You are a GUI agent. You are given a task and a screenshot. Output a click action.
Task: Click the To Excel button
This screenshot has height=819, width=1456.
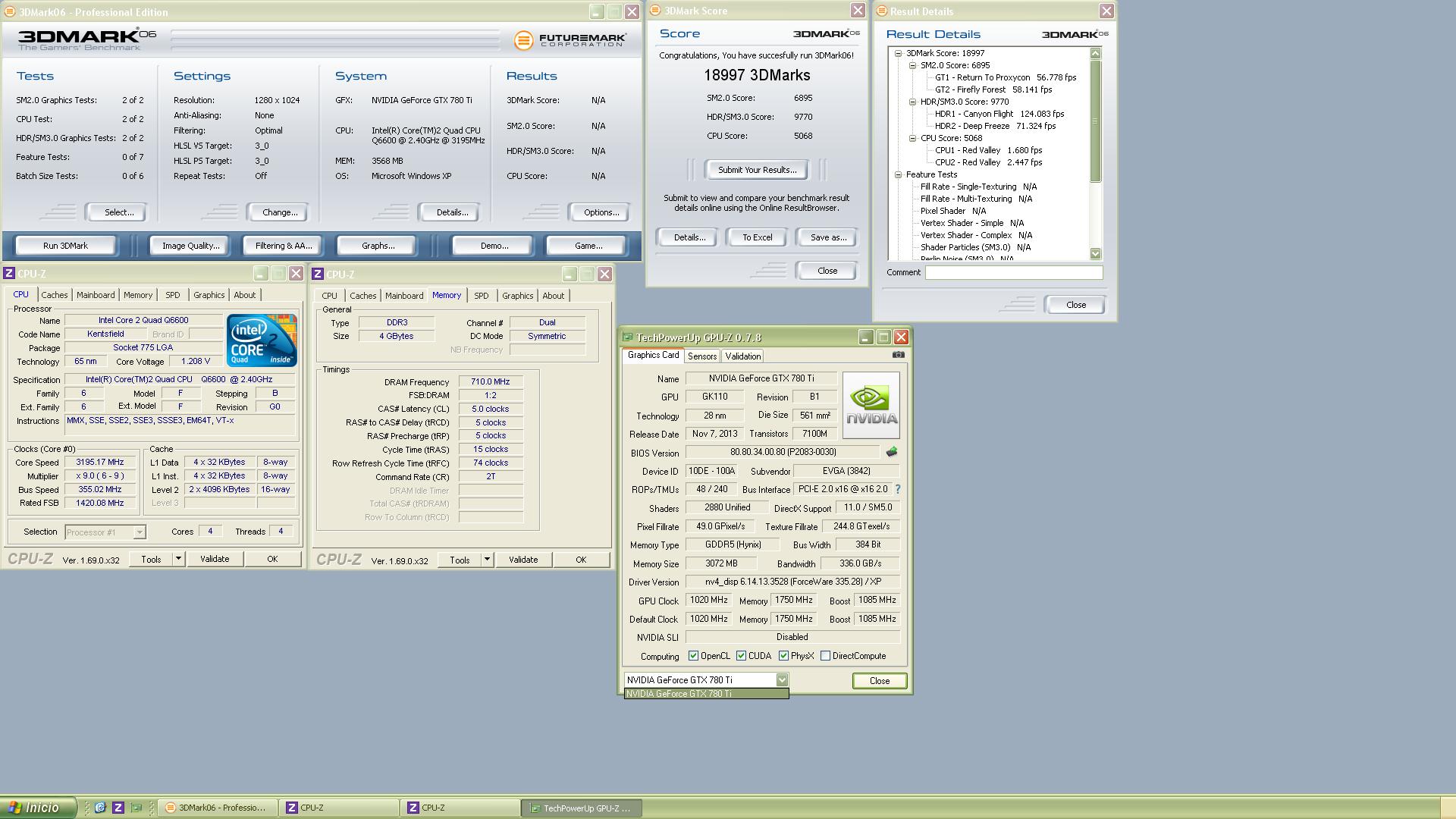757,237
